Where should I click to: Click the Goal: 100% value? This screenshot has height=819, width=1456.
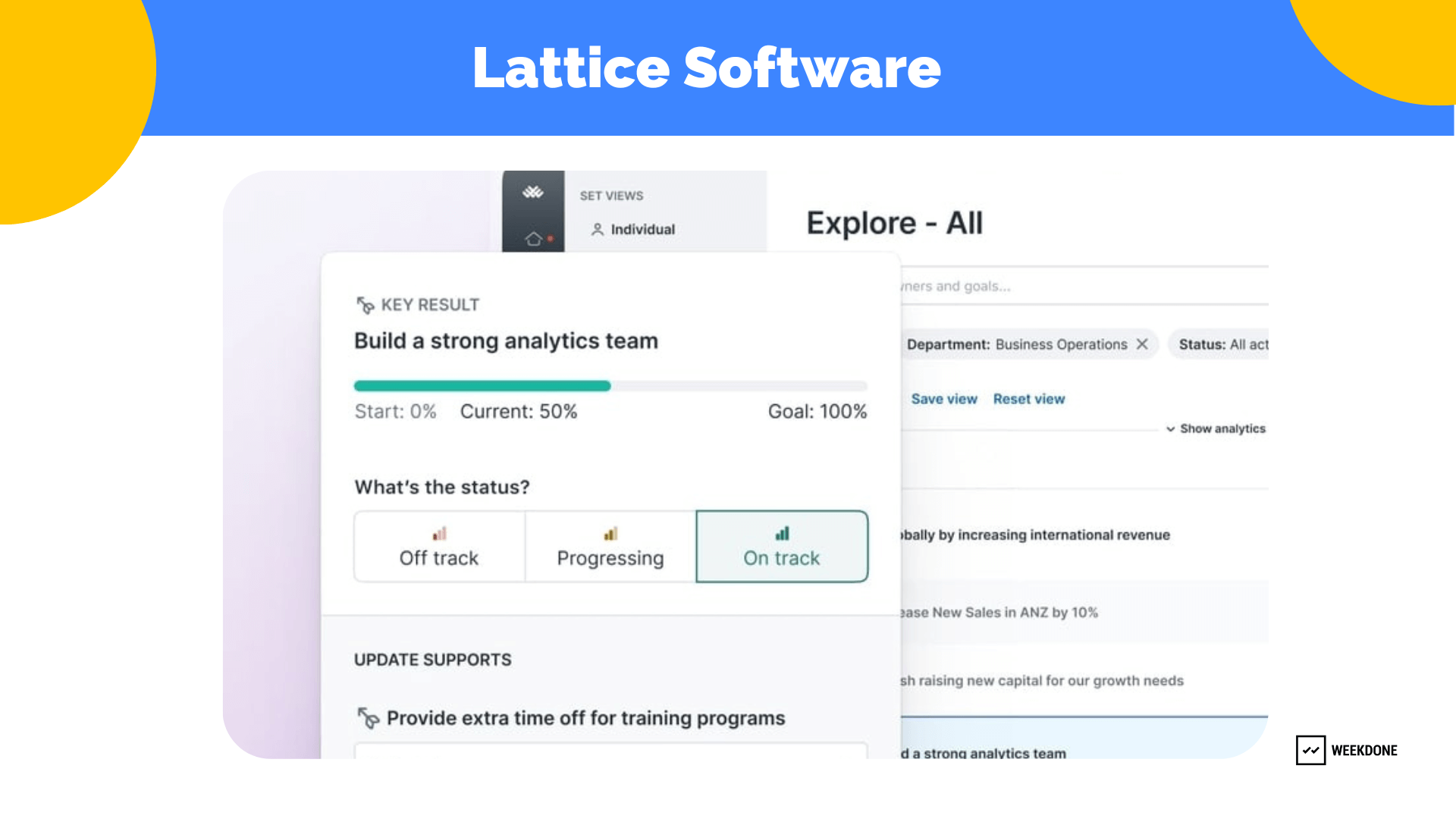(817, 411)
